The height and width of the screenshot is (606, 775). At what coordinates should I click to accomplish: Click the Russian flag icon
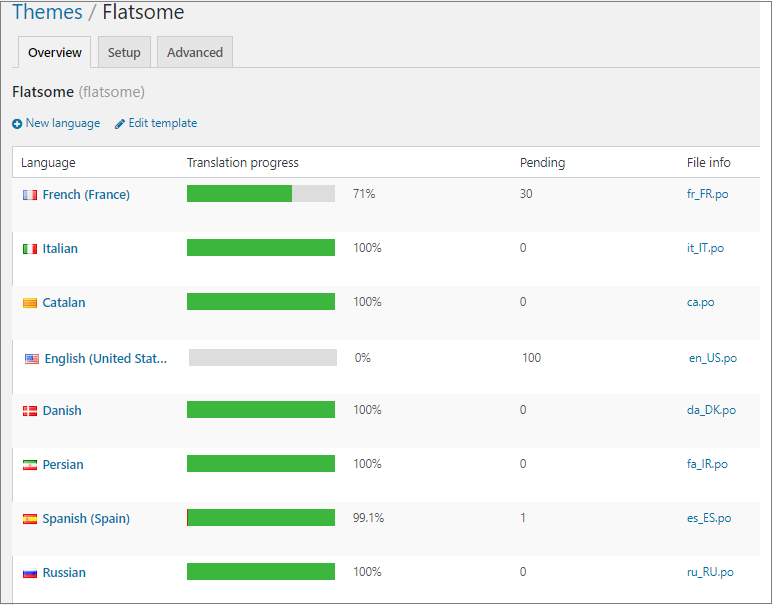tap(30, 573)
